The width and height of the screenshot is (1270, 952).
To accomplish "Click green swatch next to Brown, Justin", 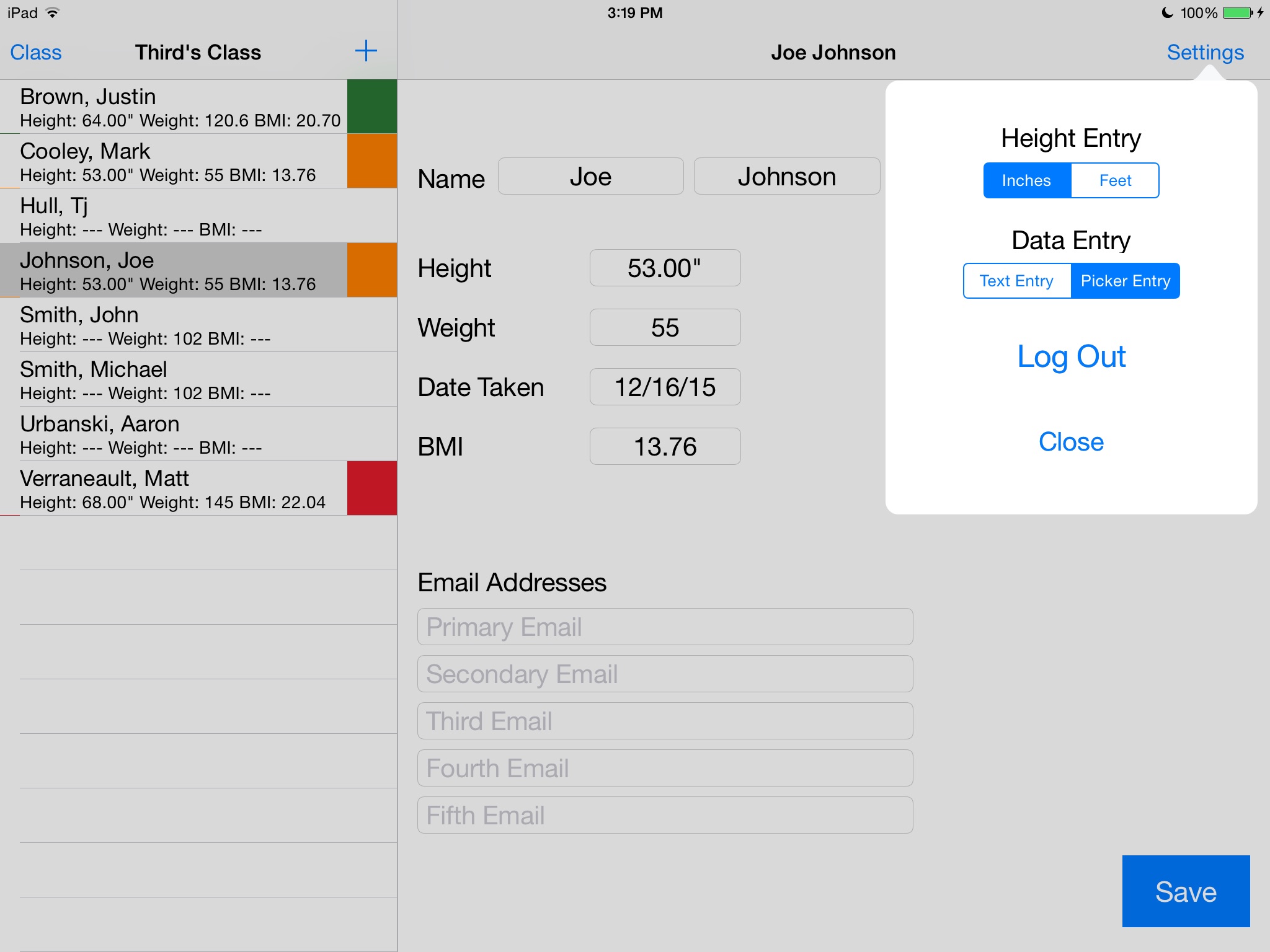I will (x=372, y=107).
